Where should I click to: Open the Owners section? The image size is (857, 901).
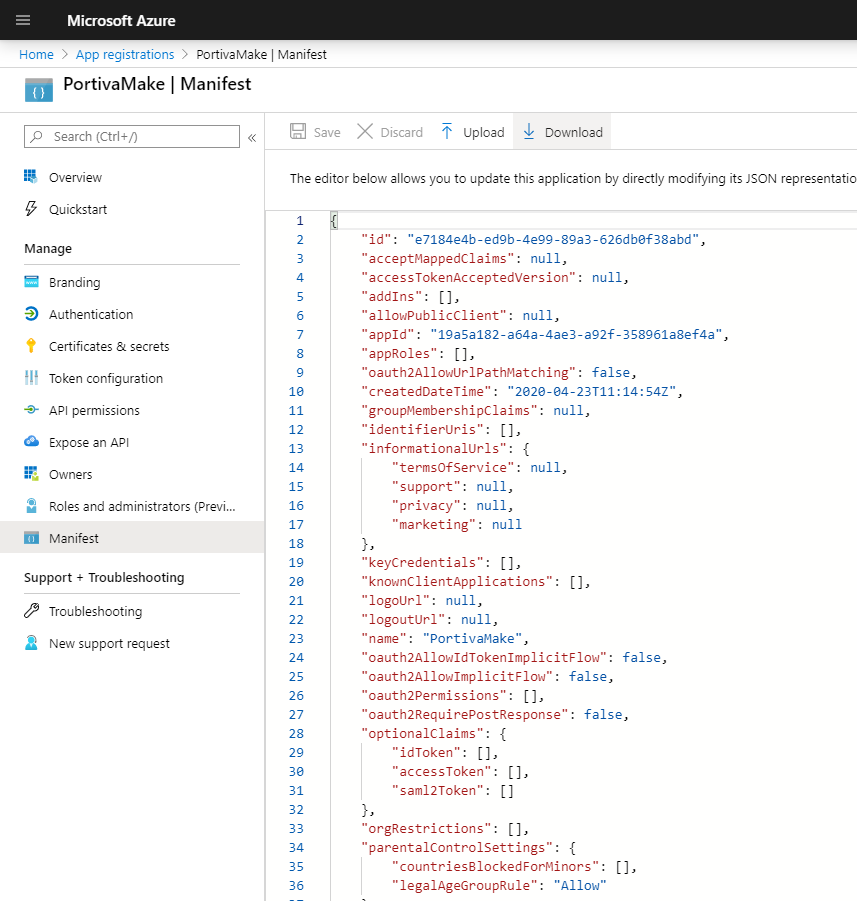click(x=70, y=474)
